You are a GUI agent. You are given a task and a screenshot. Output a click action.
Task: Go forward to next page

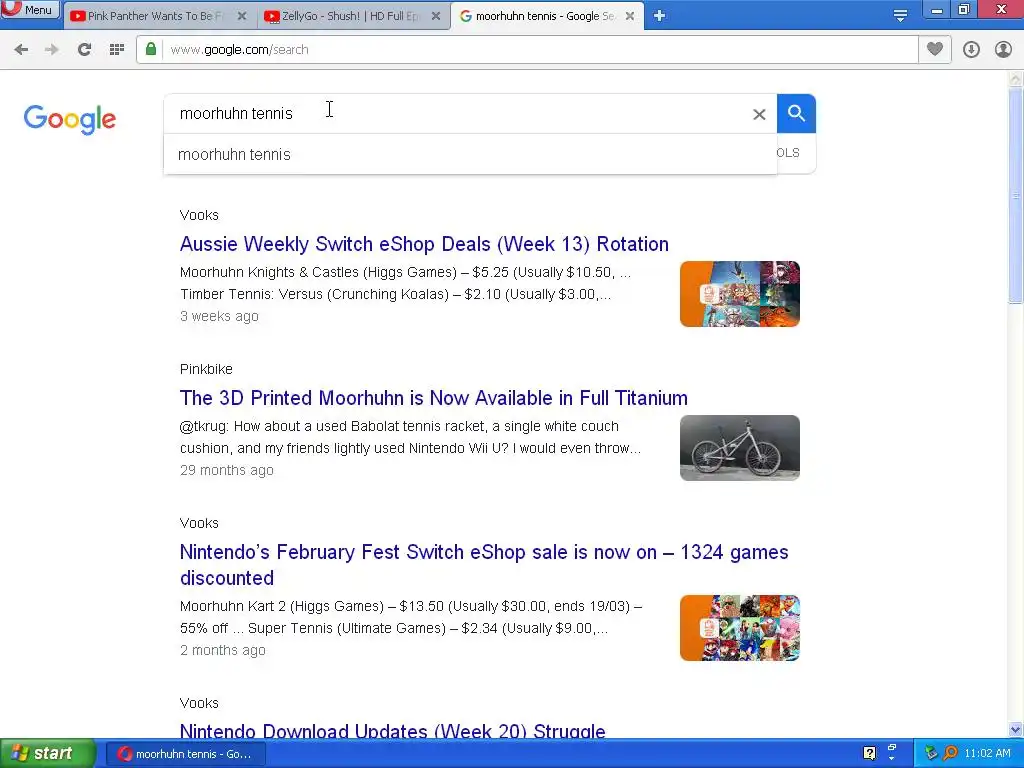52,50
